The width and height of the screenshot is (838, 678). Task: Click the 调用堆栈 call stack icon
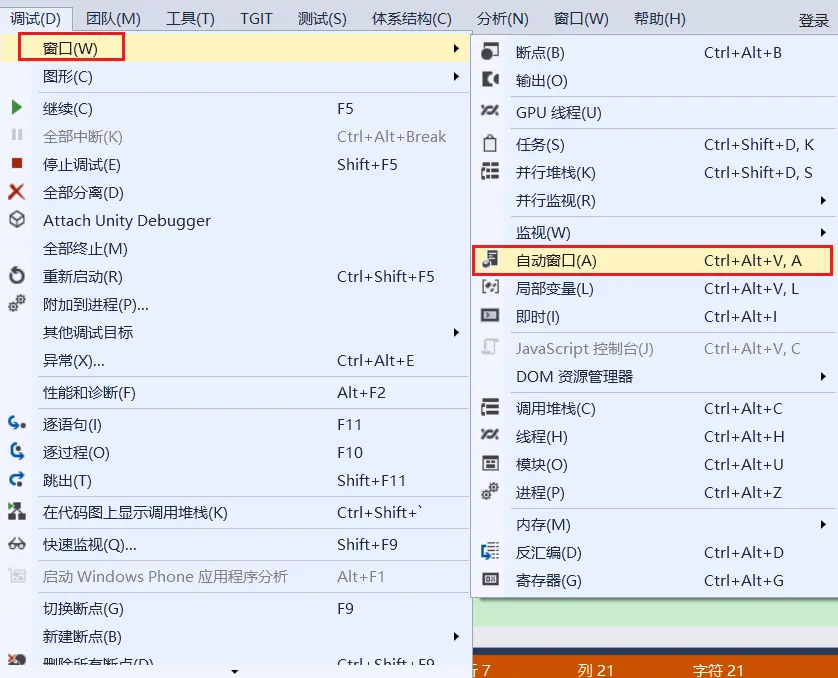[487, 409]
